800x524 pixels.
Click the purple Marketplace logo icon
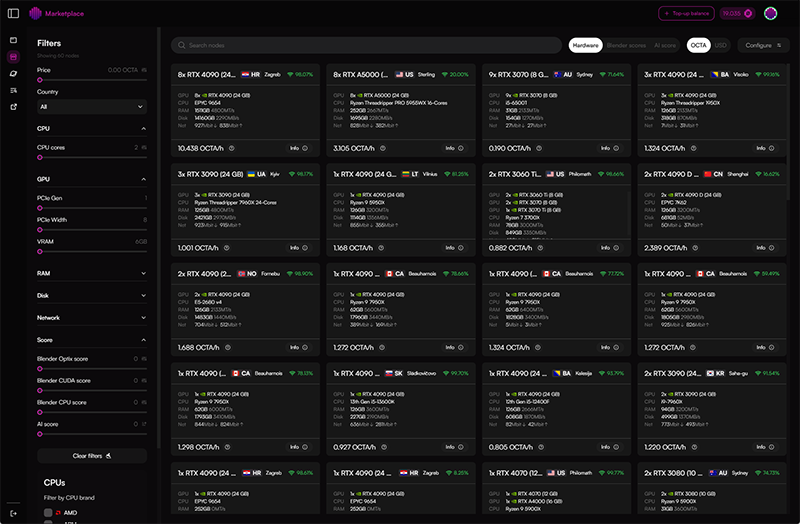click(35, 13)
